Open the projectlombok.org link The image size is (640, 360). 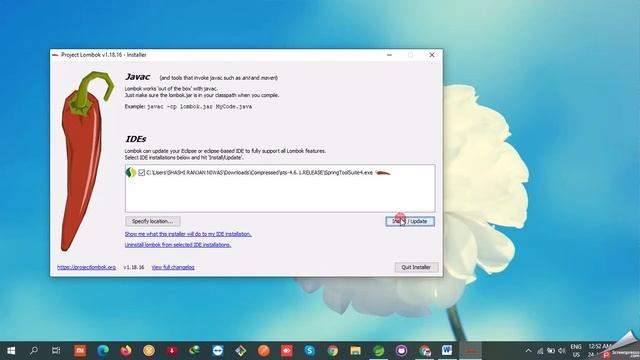[87, 267]
